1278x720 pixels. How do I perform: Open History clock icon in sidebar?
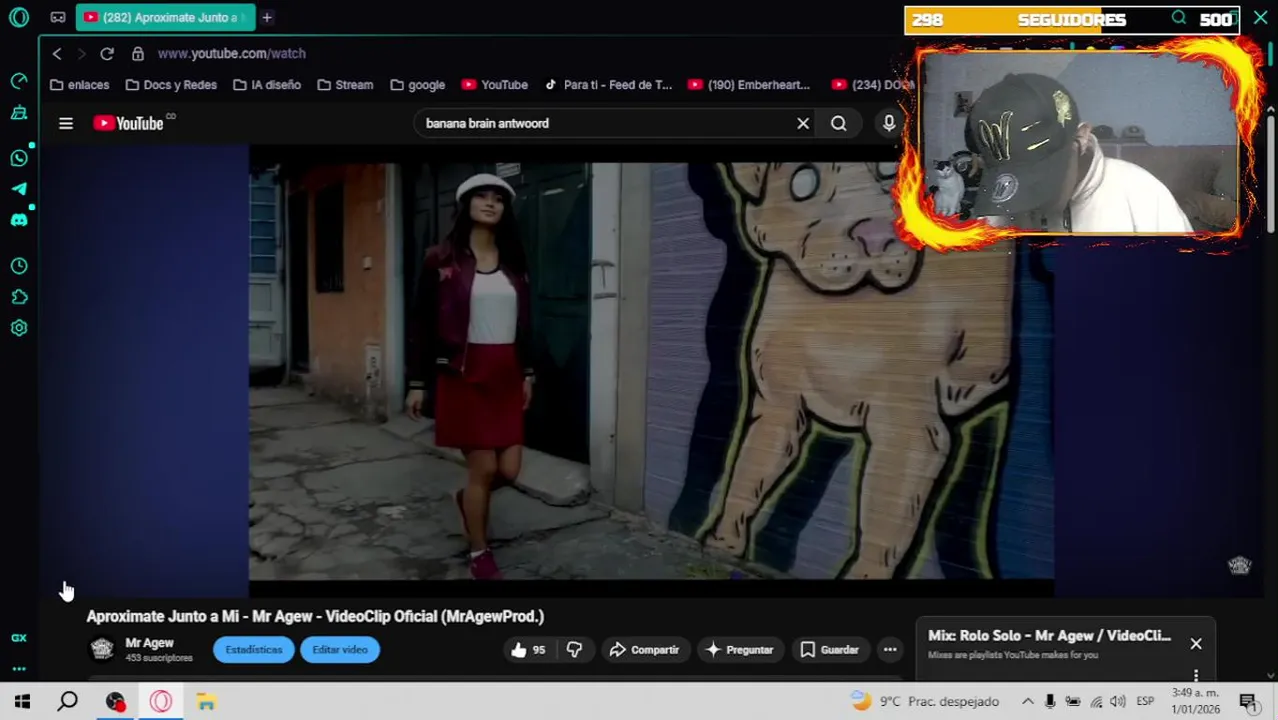click(x=19, y=266)
